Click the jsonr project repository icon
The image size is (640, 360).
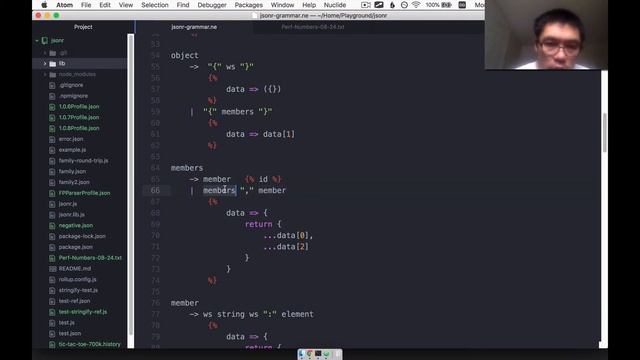coord(45,40)
